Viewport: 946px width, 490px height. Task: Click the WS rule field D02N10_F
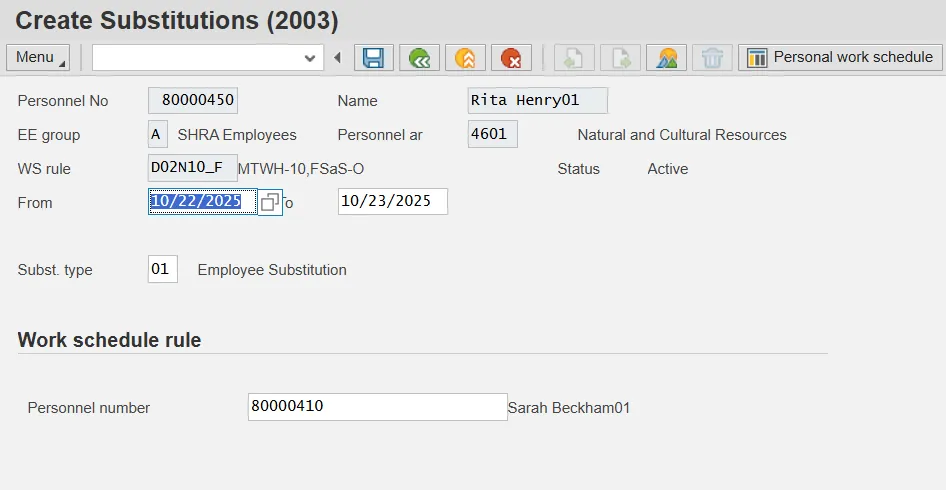(192, 168)
